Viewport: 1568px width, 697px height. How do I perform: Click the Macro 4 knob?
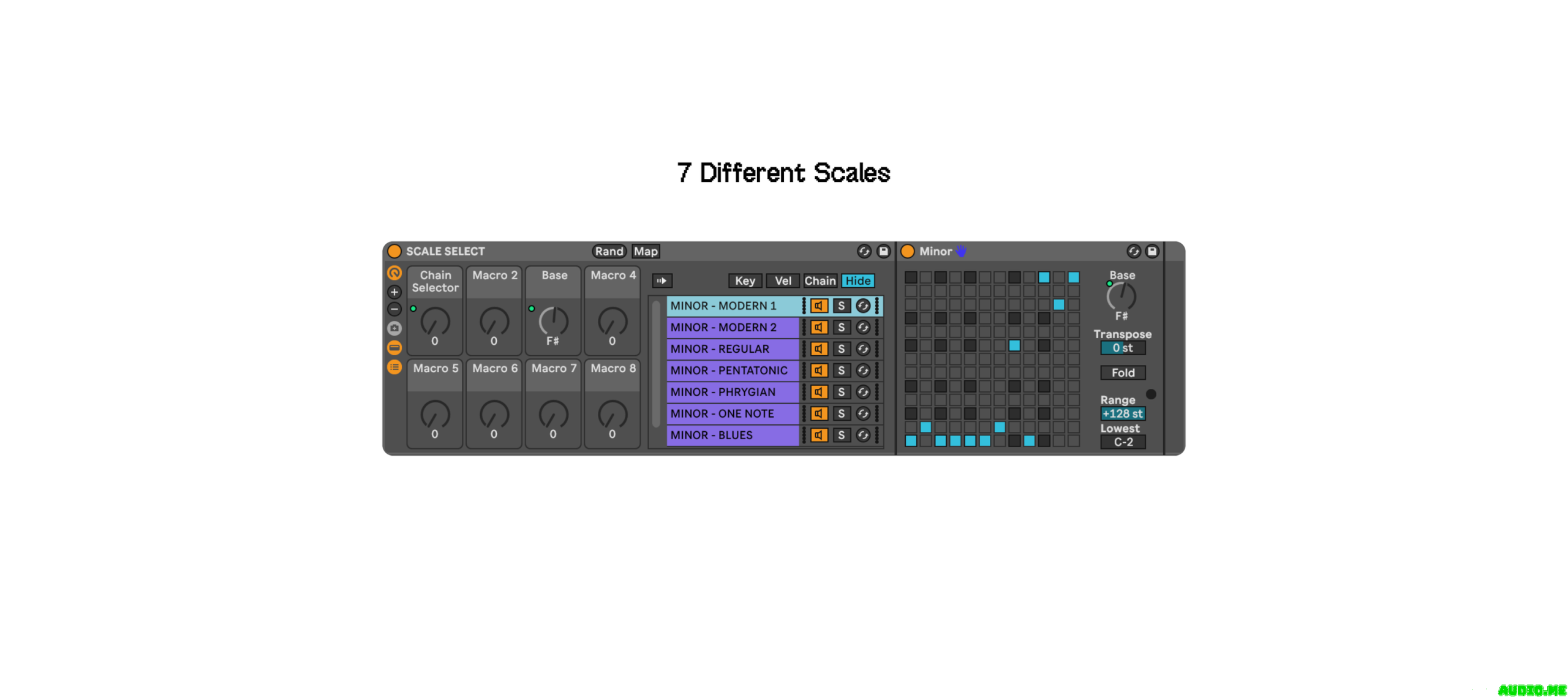[612, 322]
